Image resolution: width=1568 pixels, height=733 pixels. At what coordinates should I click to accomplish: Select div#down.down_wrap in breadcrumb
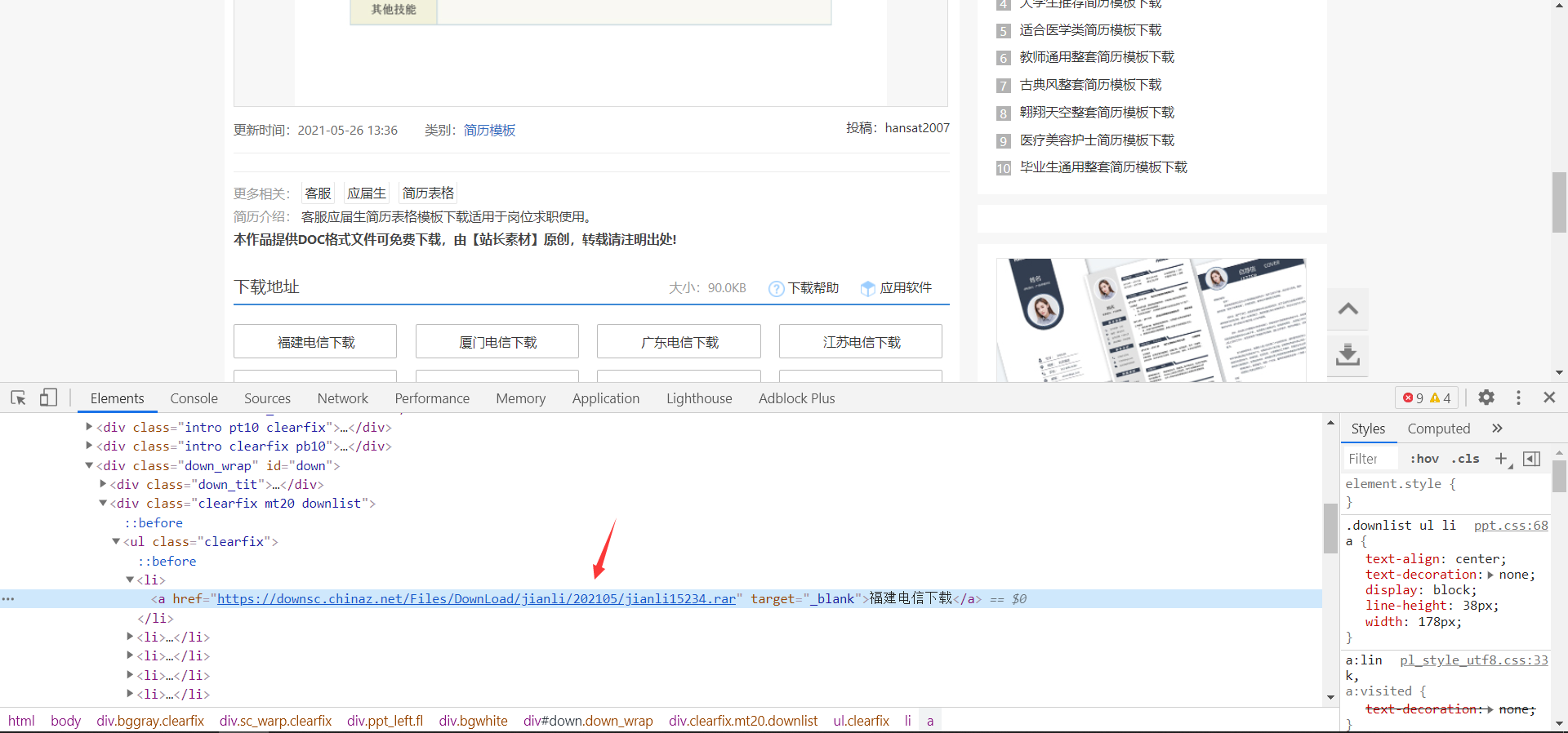[588, 721]
